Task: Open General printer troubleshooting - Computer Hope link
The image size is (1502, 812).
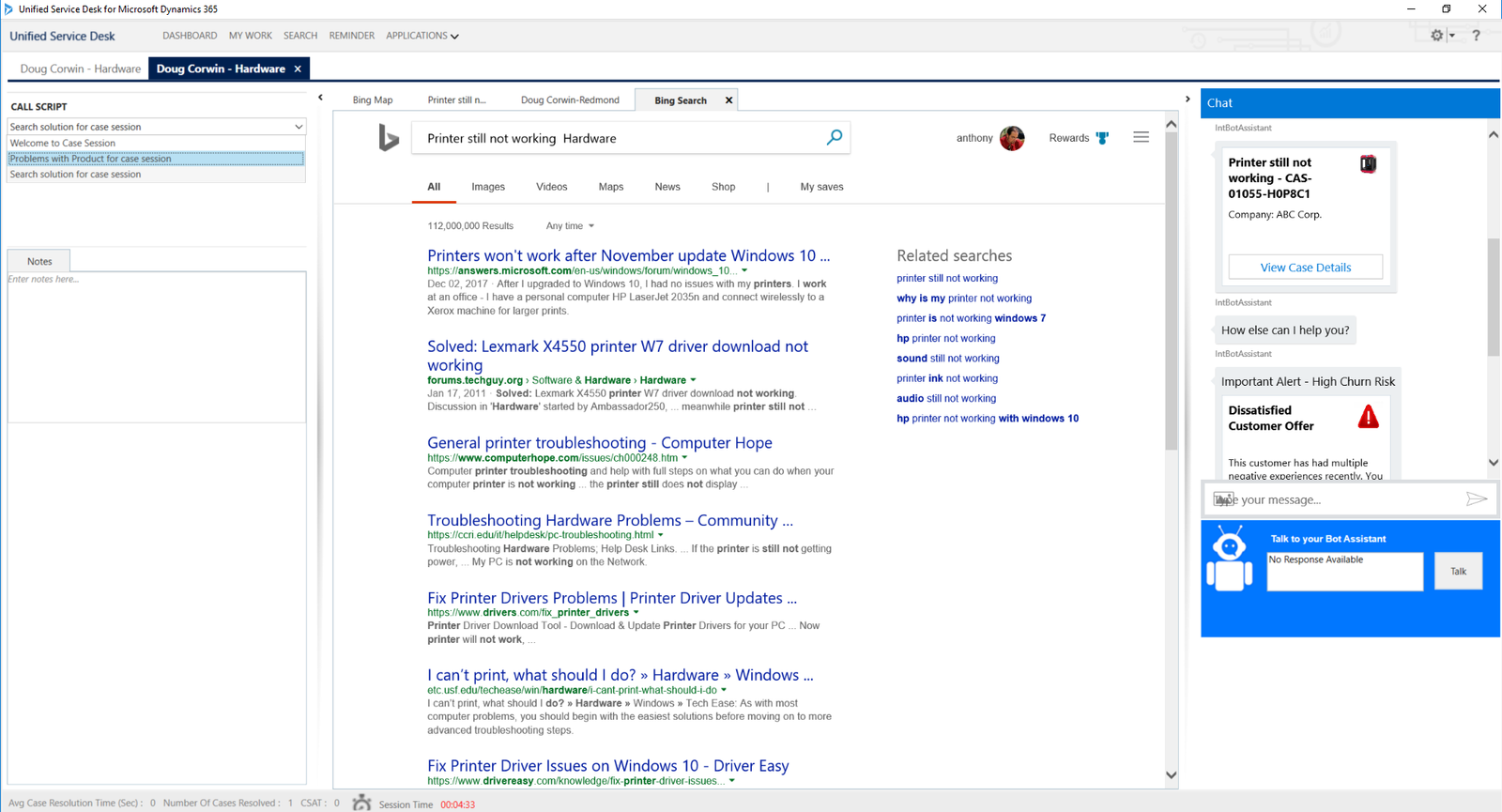Action: pyautogui.click(x=600, y=442)
